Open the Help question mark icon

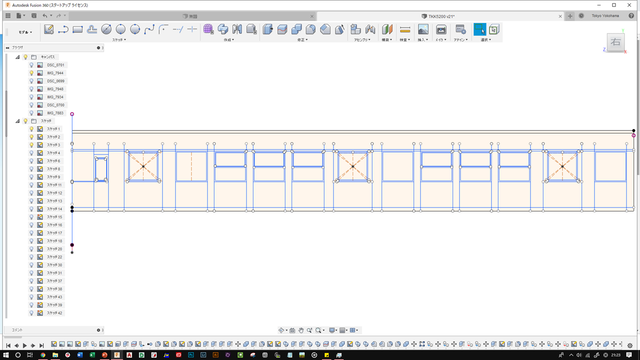pyautogui.click(x=631, y=16)
